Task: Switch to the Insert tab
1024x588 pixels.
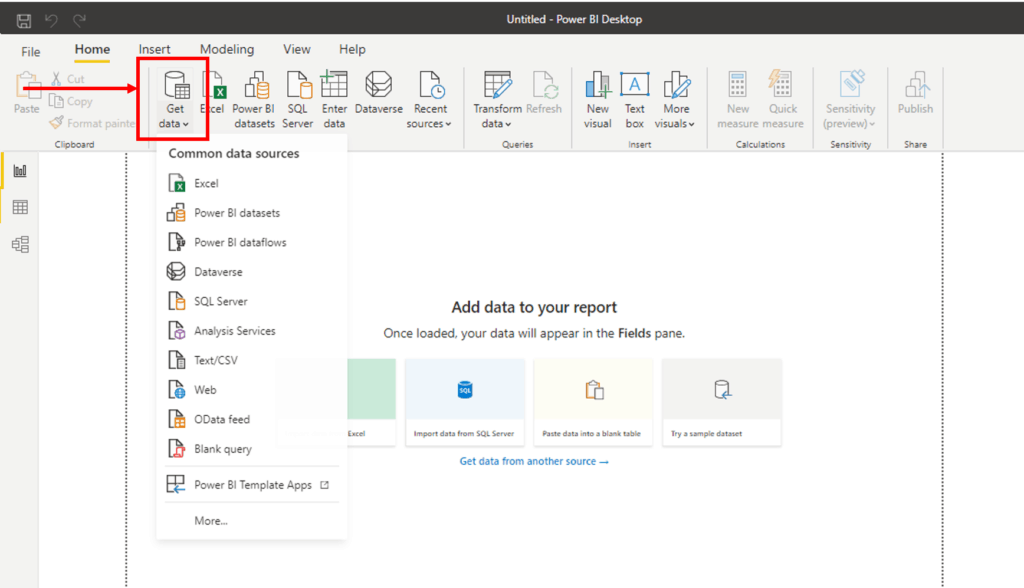Action: tap(154, 50)
